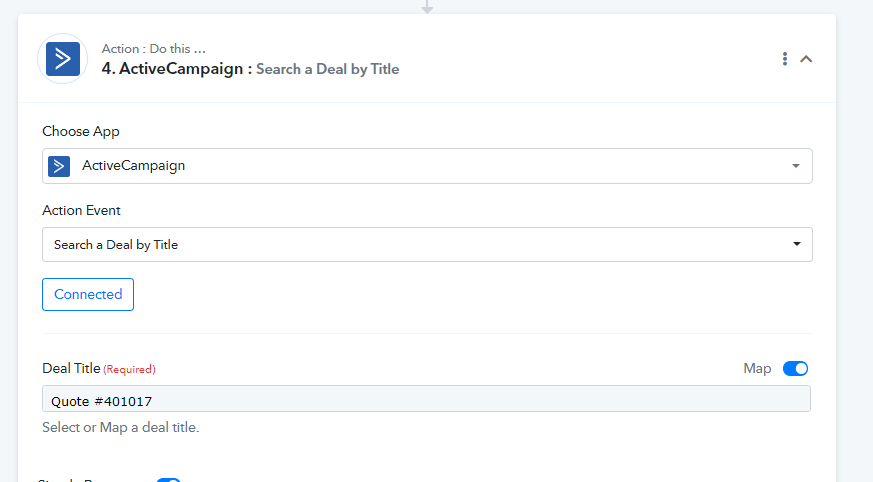Click the 'Choose App' label
This screenshot has width=873, height=482.
click(81, 131)
